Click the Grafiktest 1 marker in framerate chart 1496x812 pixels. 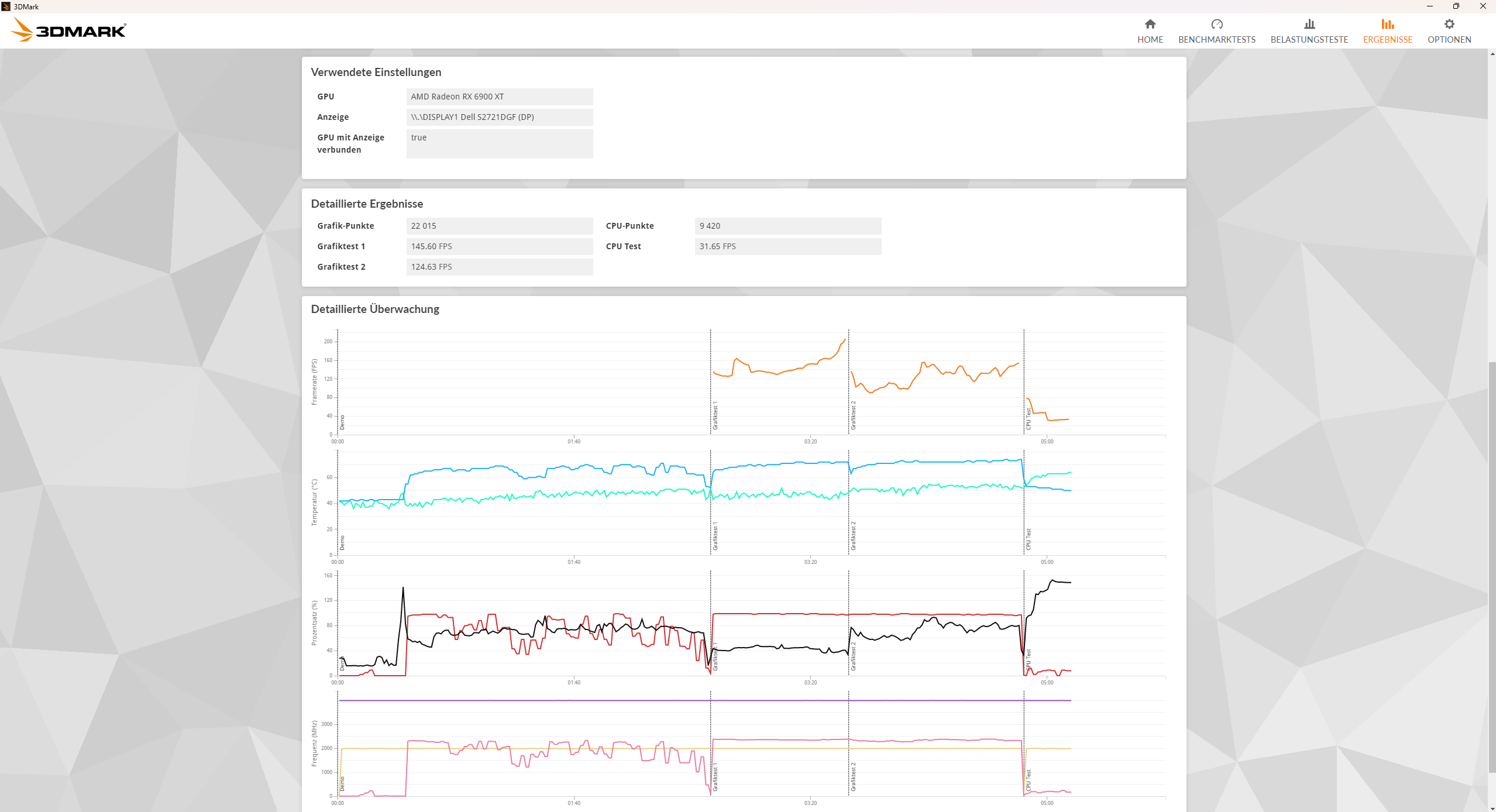pos(715,416)
